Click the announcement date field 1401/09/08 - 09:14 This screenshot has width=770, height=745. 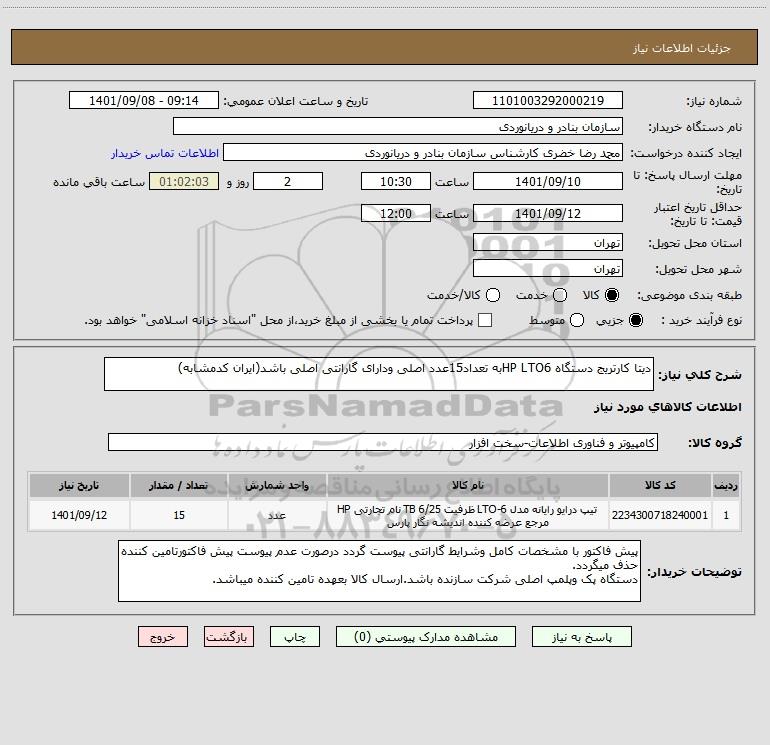(144, 101)
